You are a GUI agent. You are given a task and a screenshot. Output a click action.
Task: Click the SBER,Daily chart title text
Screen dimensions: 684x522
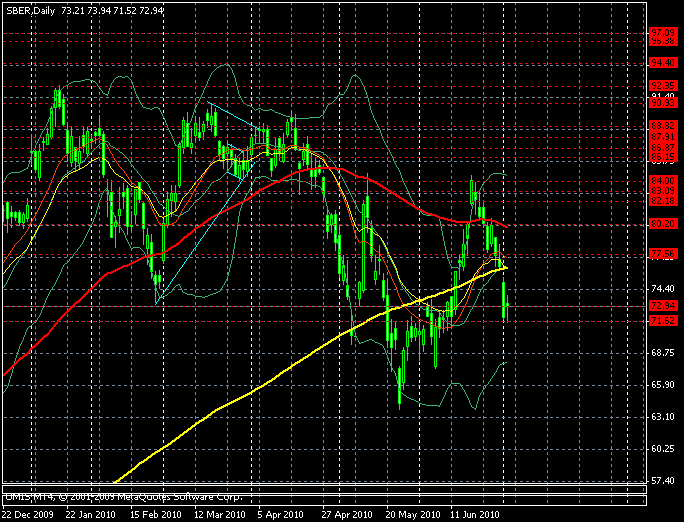(x=31, y=10)
